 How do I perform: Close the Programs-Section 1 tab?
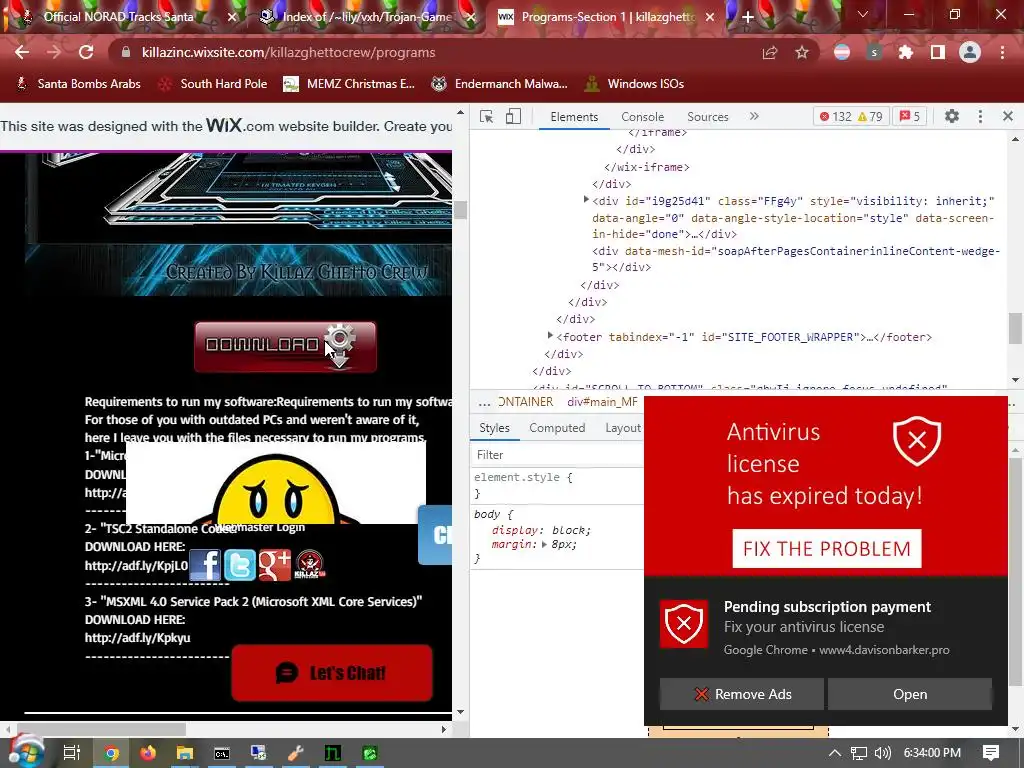(710, 18)
